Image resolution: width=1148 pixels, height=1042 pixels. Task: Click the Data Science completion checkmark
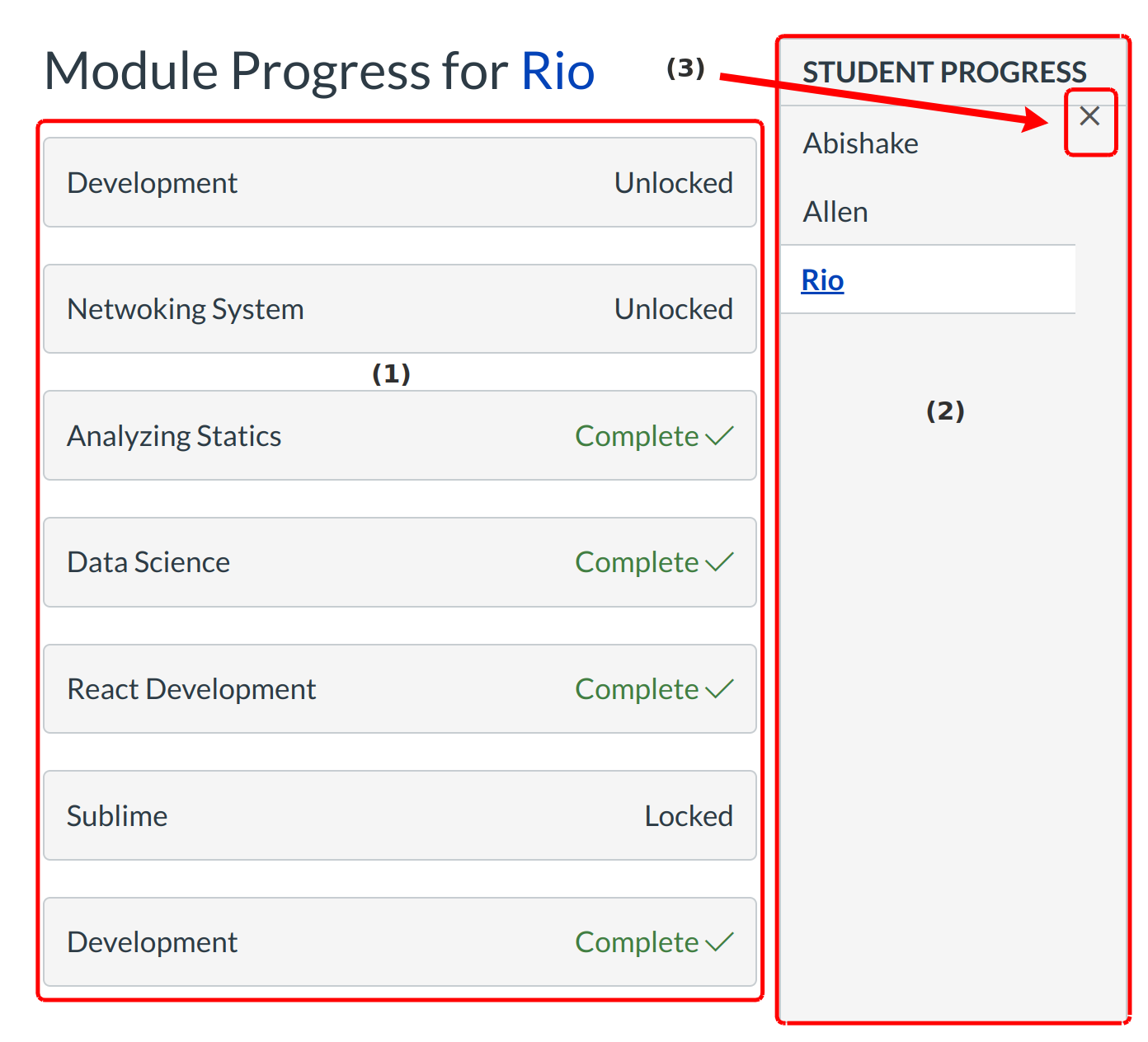click(x=720, y=562)
